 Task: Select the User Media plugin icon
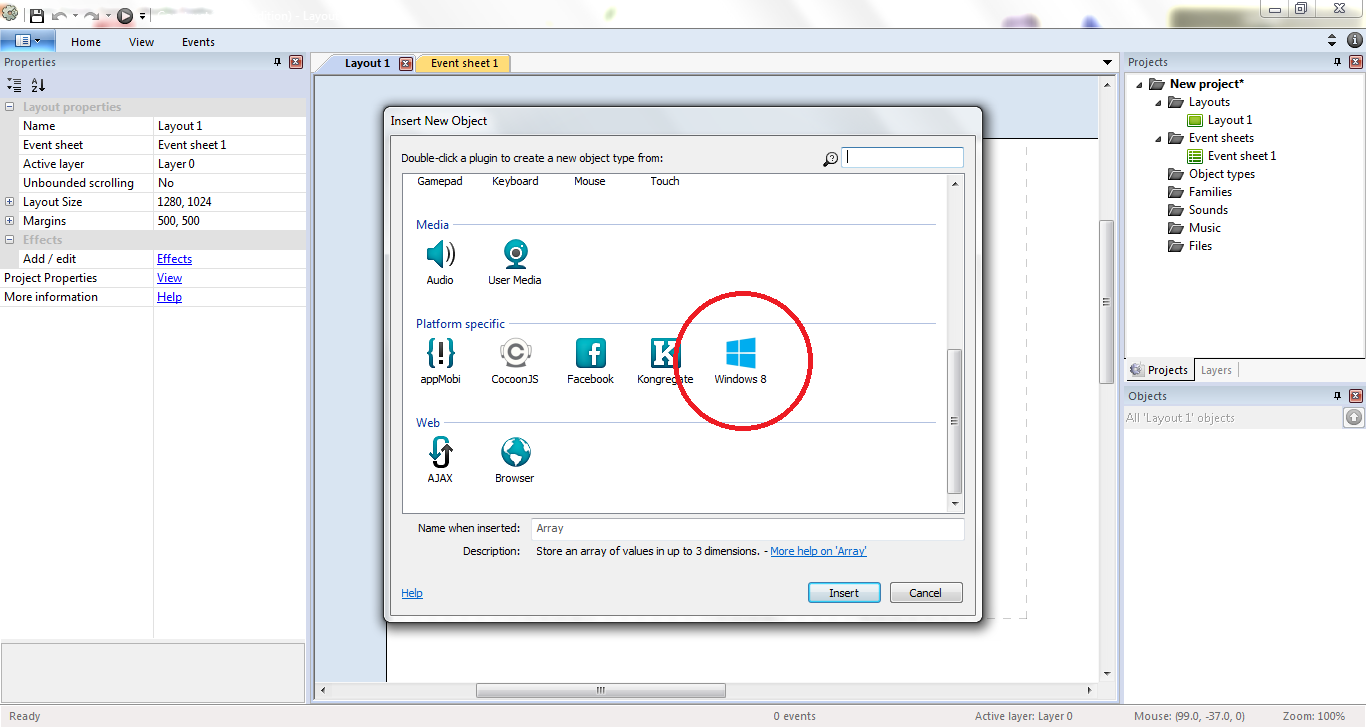tap(515, 255)
